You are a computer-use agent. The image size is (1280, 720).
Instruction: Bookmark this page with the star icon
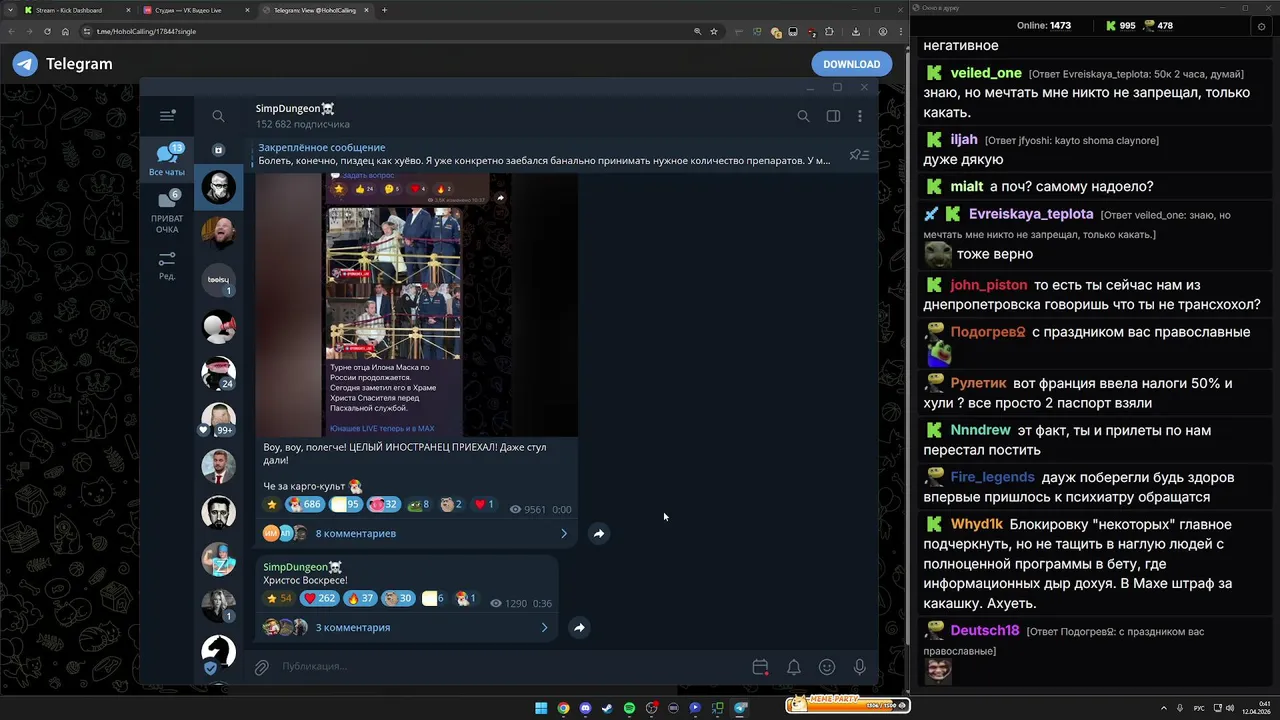point(714,31)
